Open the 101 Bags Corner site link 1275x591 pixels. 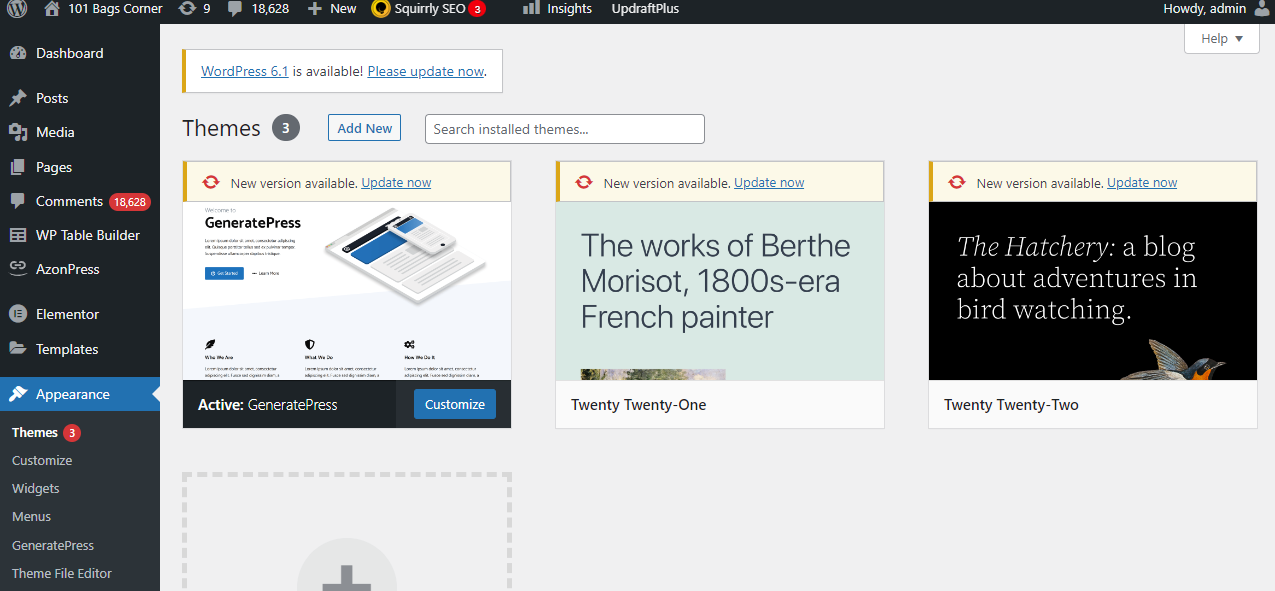(104, 9)
